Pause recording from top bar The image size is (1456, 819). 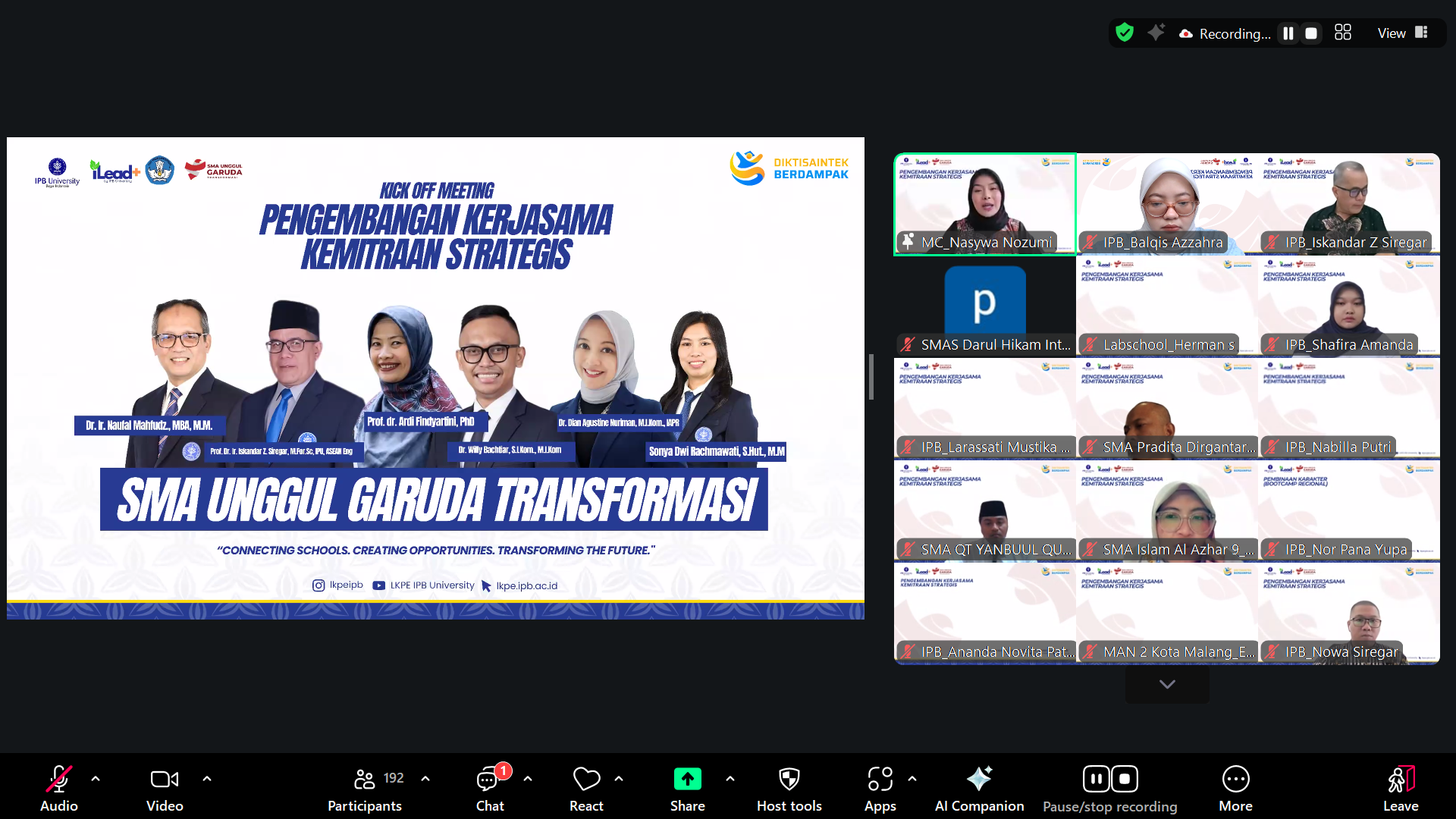click(1288, 33)
